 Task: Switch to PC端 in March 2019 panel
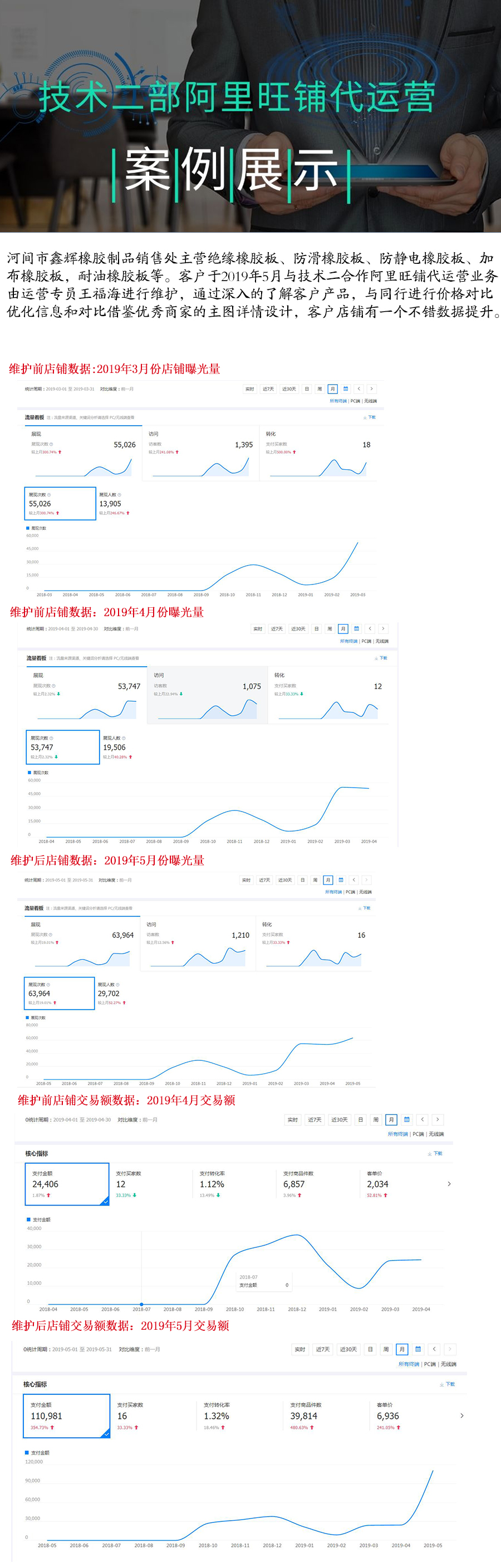click(356, 401)
